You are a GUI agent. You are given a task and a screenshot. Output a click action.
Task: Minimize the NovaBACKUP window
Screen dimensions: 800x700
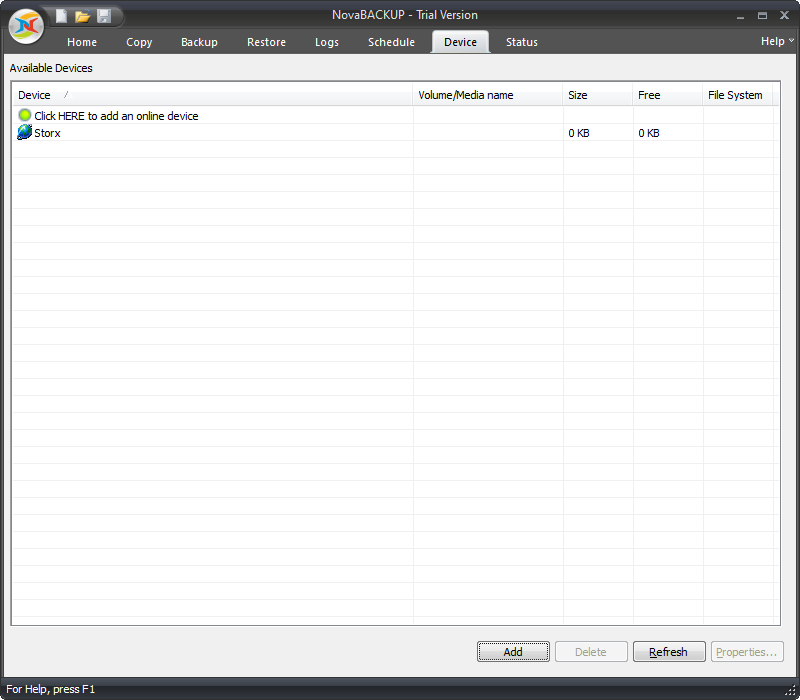pos(740,16)
